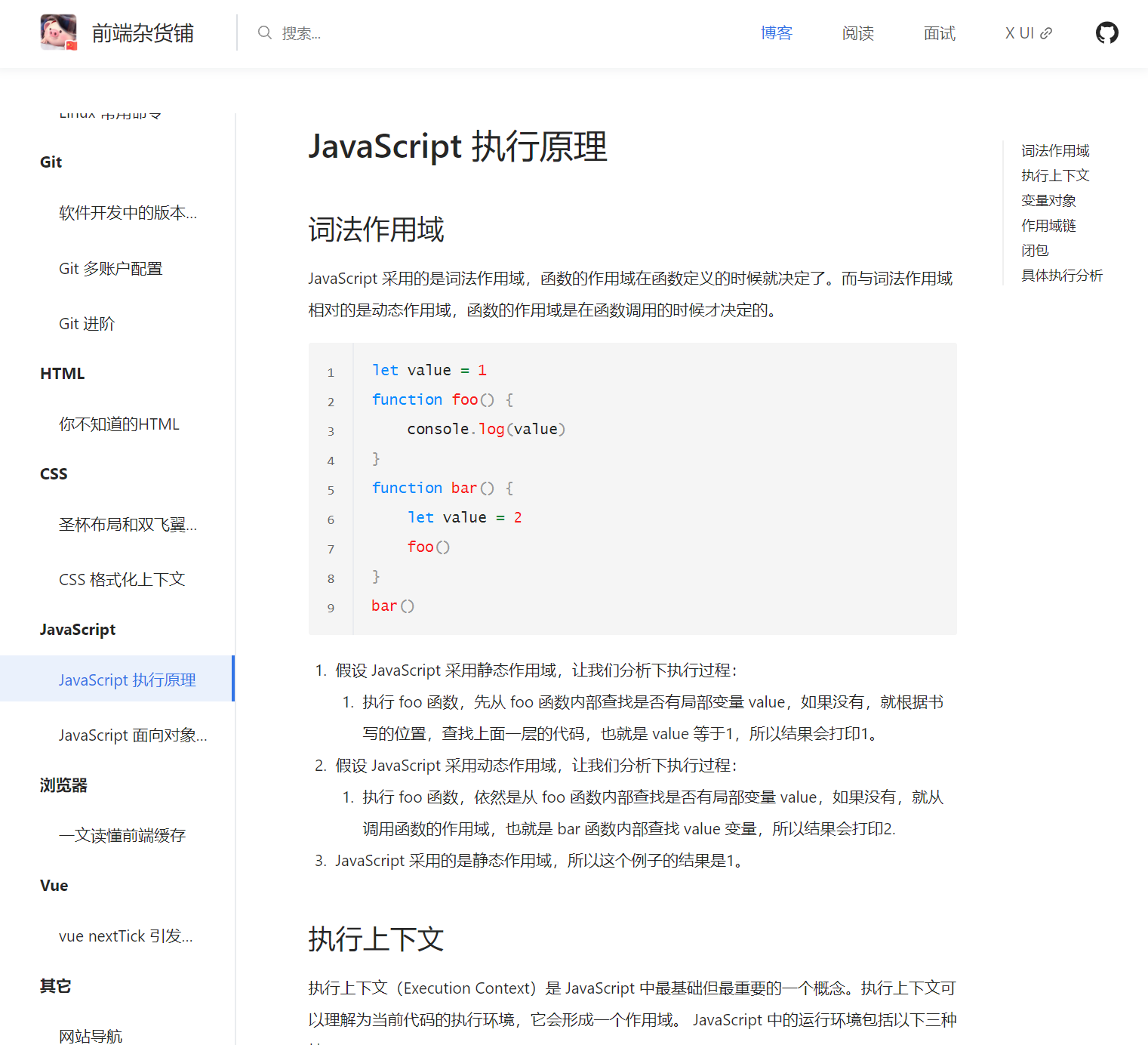This screenshot has height=1045, width=1148.
Task: Open sidebar article 一文读懂前端缓存
Action: point(122,836)
